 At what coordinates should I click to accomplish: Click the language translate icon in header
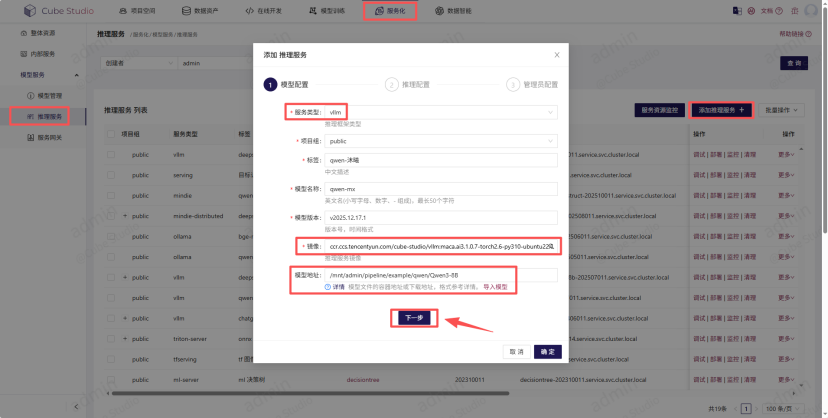tap(737, 11)
